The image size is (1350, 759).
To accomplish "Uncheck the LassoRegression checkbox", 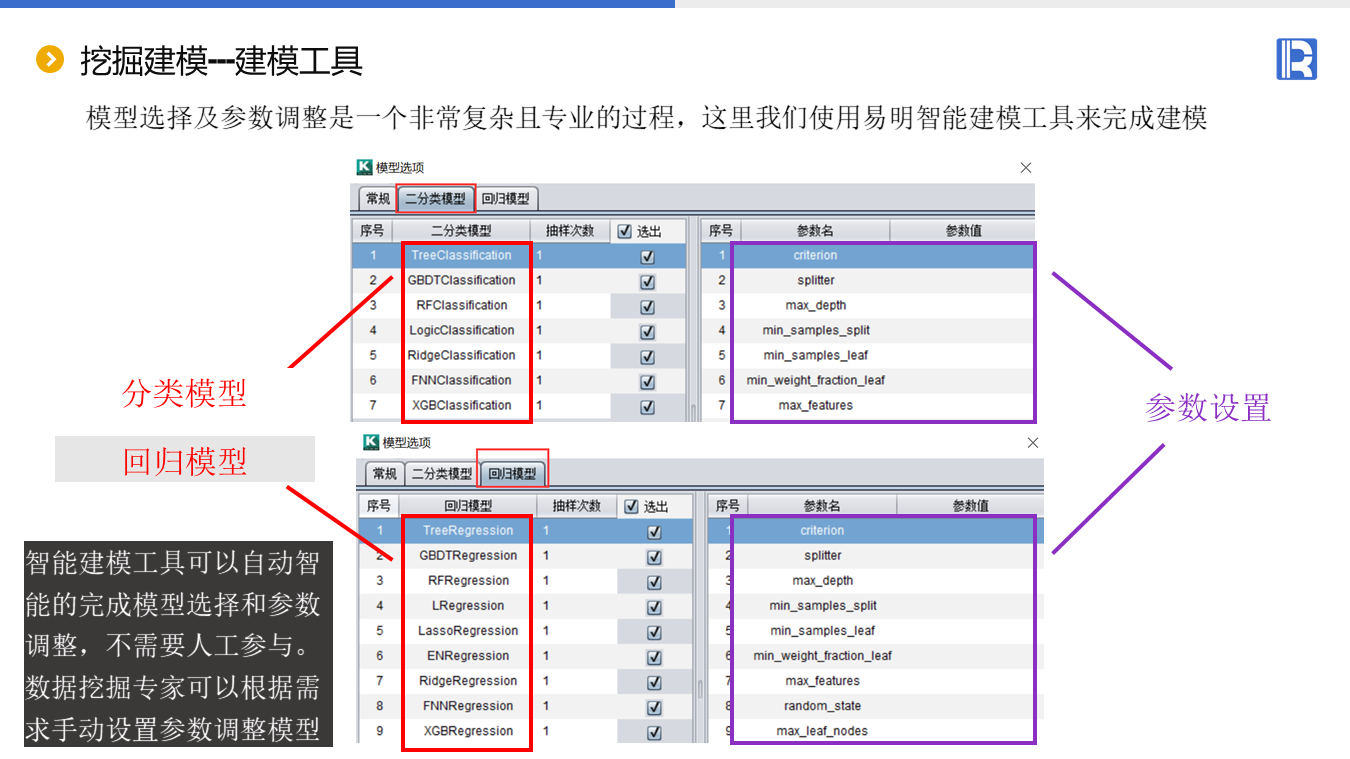I will 654,631.
